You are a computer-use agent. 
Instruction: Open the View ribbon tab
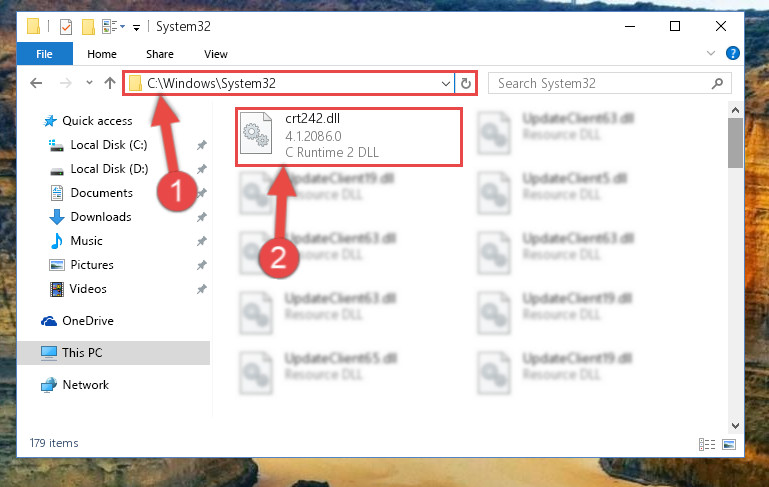click(216, 54)
